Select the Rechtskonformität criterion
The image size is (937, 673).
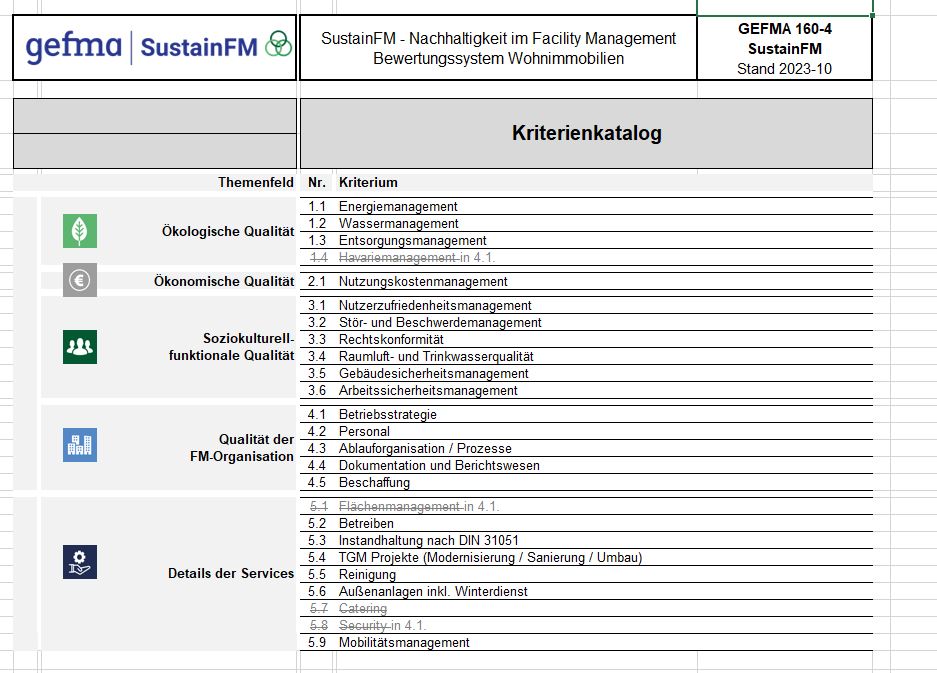391,339
